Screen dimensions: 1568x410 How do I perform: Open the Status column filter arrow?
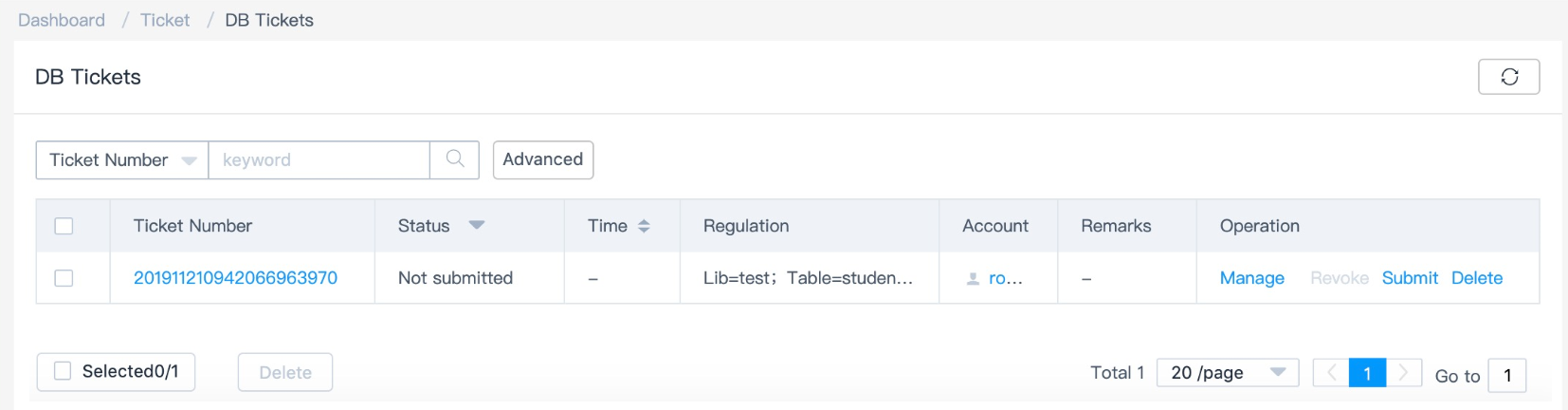click(476, 225)
